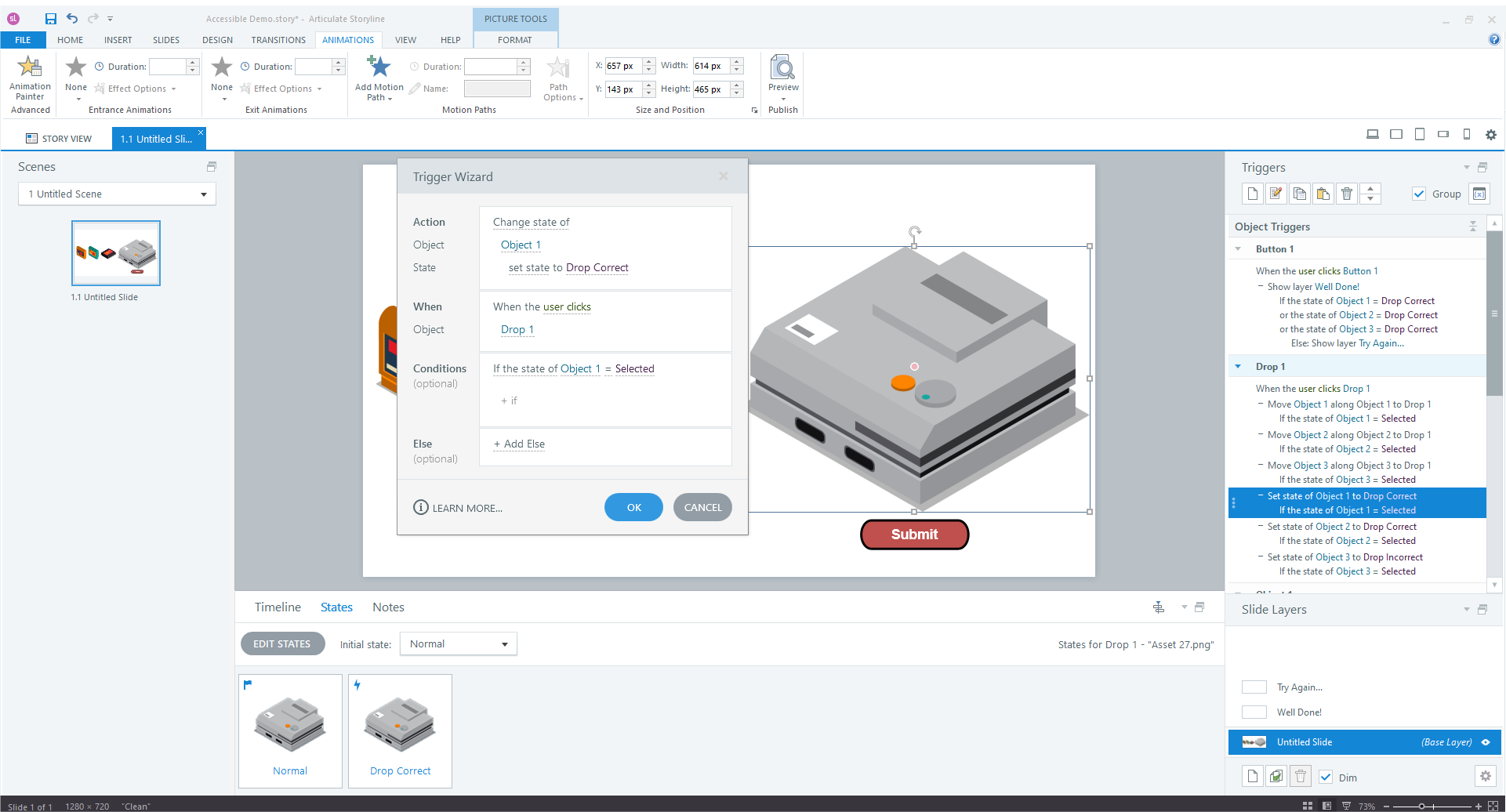
Task: Duplicate the selected slide layer
Action: coord(1276,777)
